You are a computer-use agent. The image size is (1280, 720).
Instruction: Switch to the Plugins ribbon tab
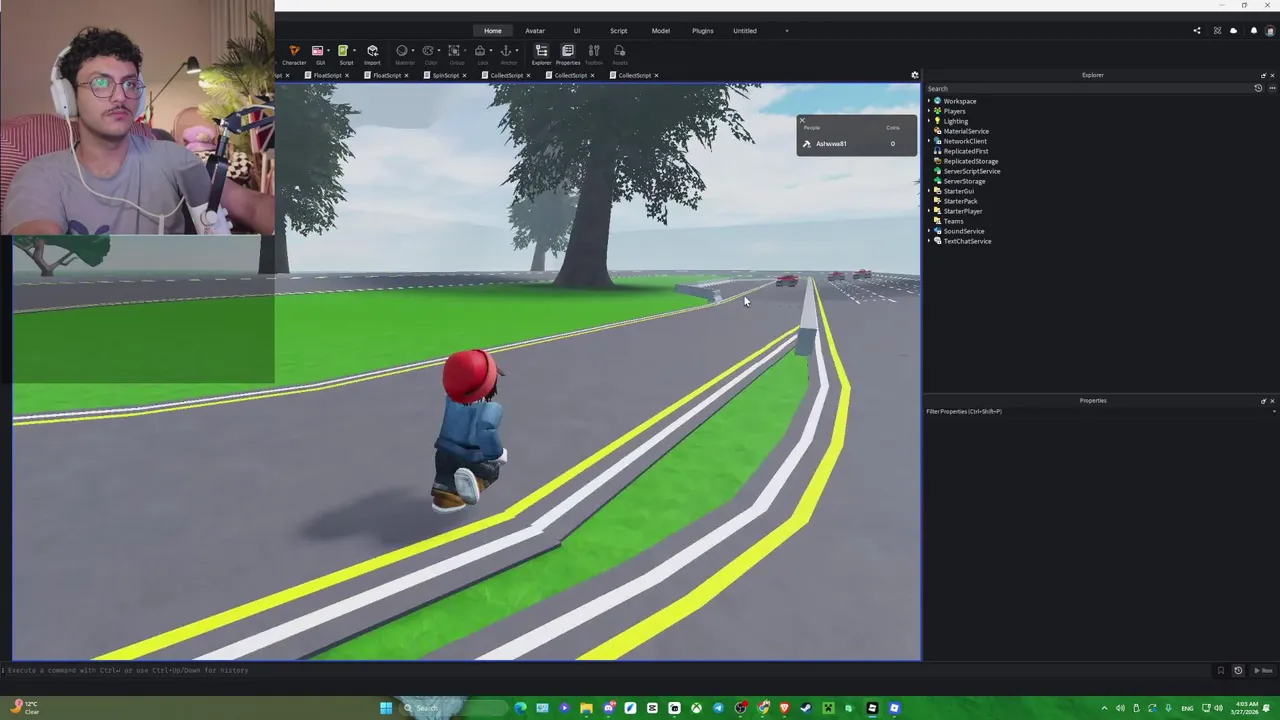[x=703, y=31]
